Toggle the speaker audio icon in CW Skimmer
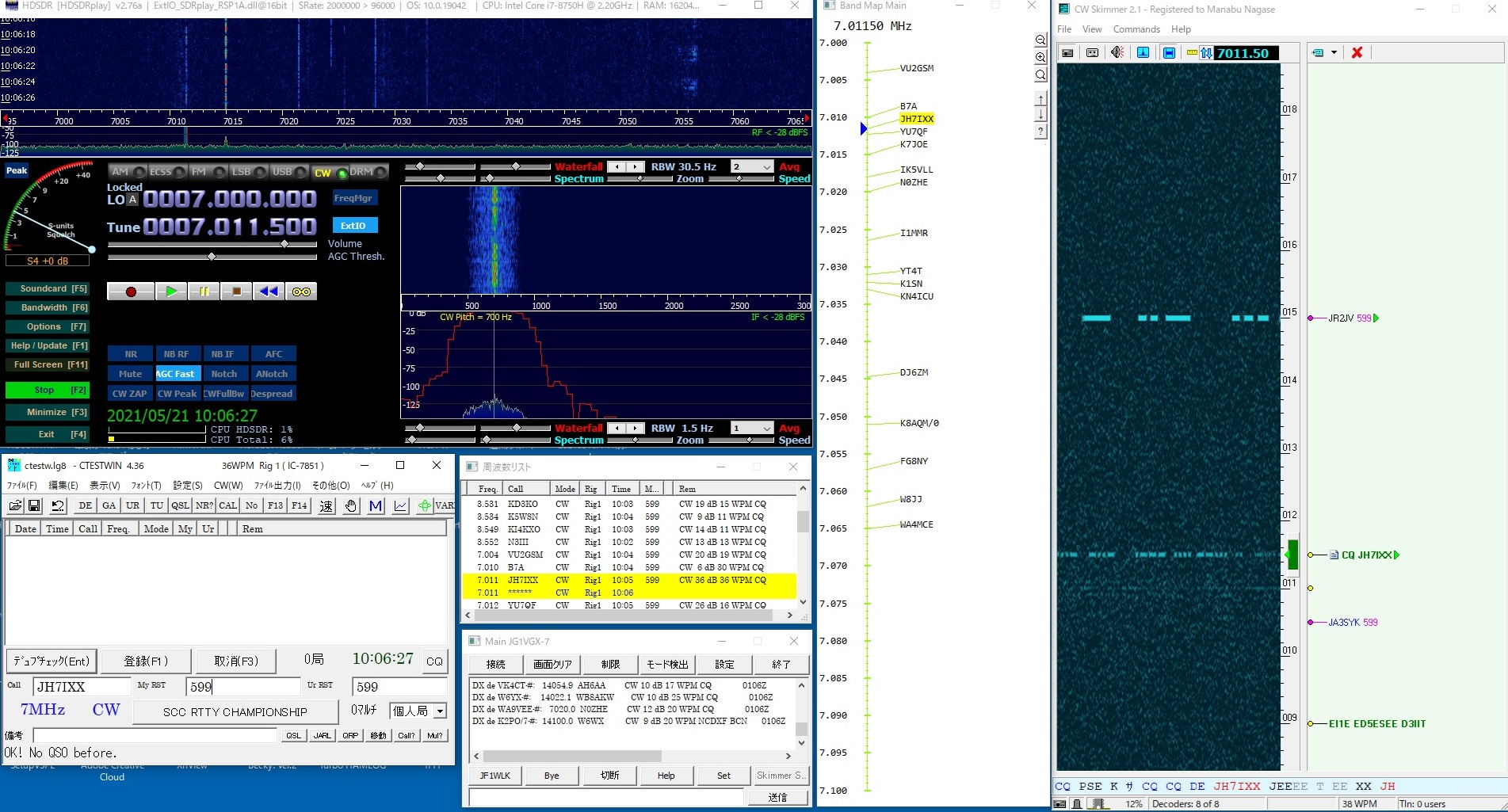 pos(1117,53)
